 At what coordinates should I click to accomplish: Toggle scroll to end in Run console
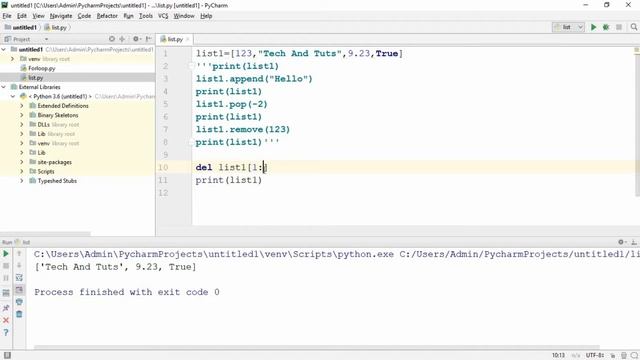click(19, 290)
